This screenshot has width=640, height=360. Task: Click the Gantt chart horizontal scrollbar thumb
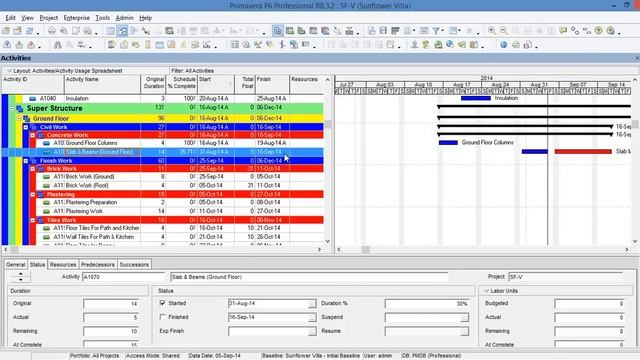pos(365,249)
